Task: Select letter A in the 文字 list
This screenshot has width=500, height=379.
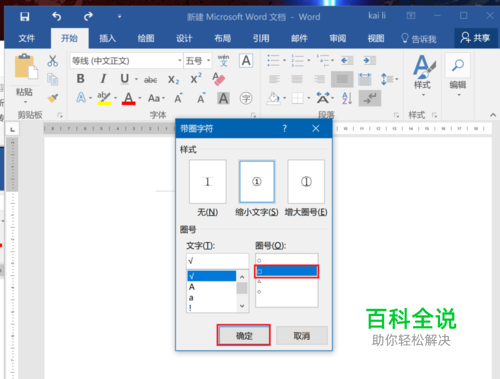Action: tap(211, 287)
